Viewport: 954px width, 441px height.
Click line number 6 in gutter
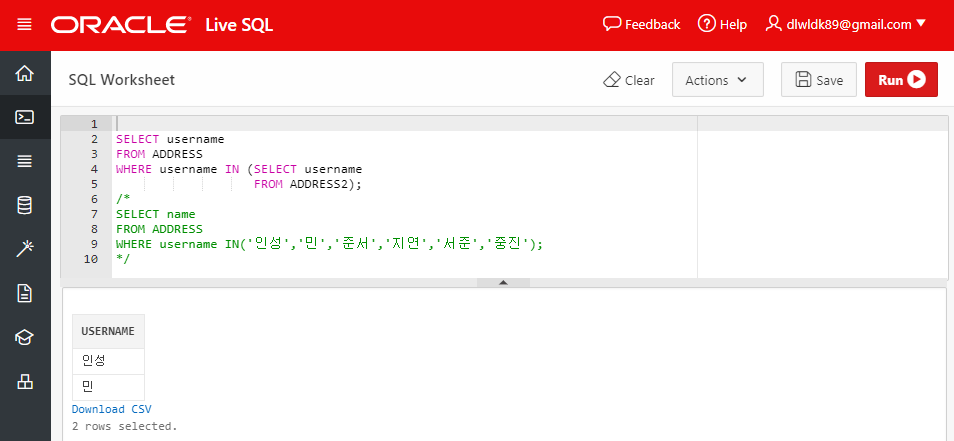[94, 199]
